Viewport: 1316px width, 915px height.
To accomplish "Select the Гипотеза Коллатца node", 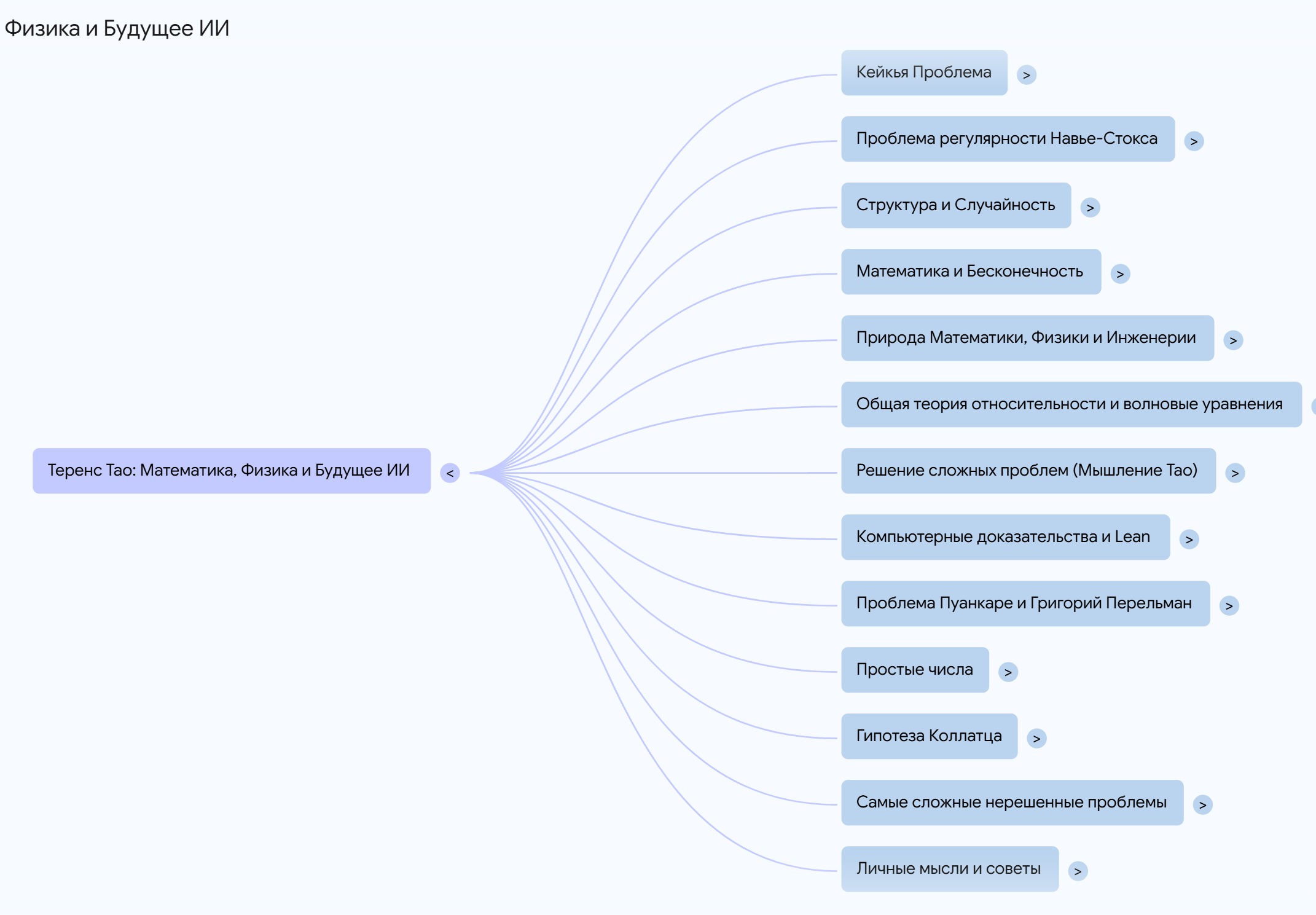I will pyautogui.click(x=929, y=736).
